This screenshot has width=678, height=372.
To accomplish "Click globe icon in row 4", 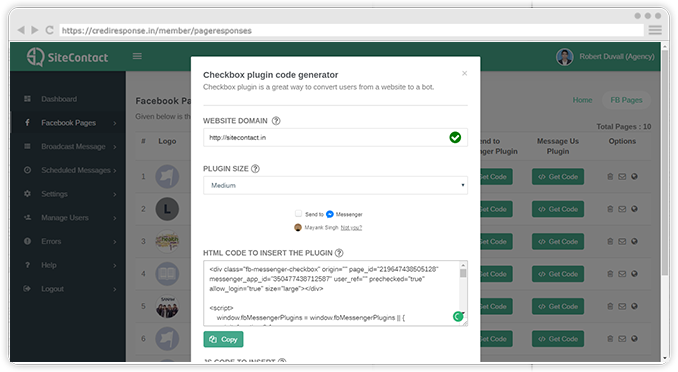I will click(634, 274).
